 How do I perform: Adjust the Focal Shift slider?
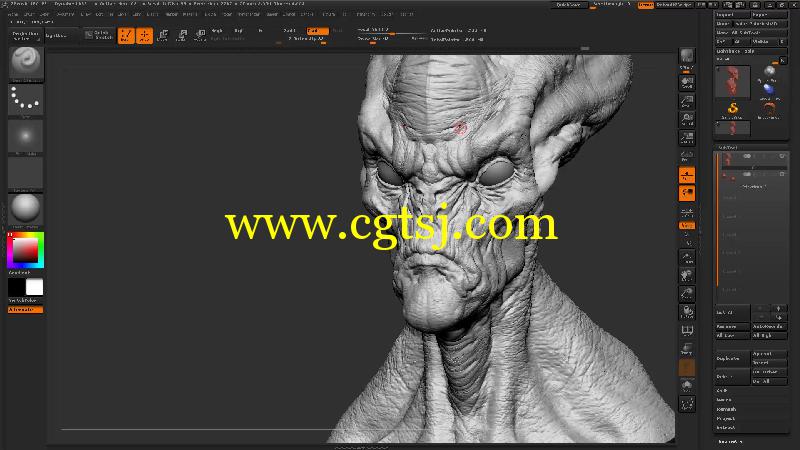tap(392, 31)
